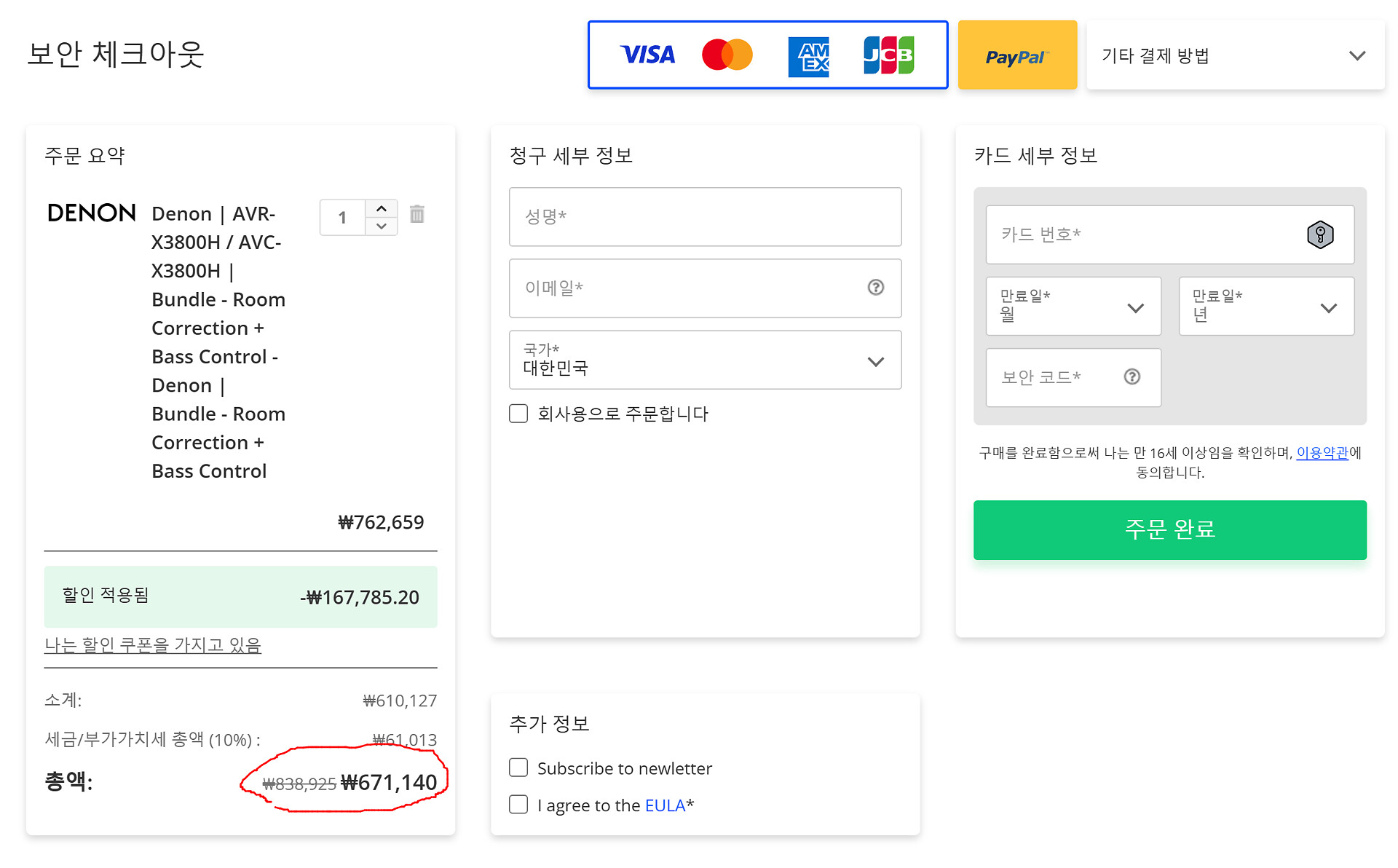Click card number lock shield icon
Screen dimensions: 1398x868
[1319, 234]
